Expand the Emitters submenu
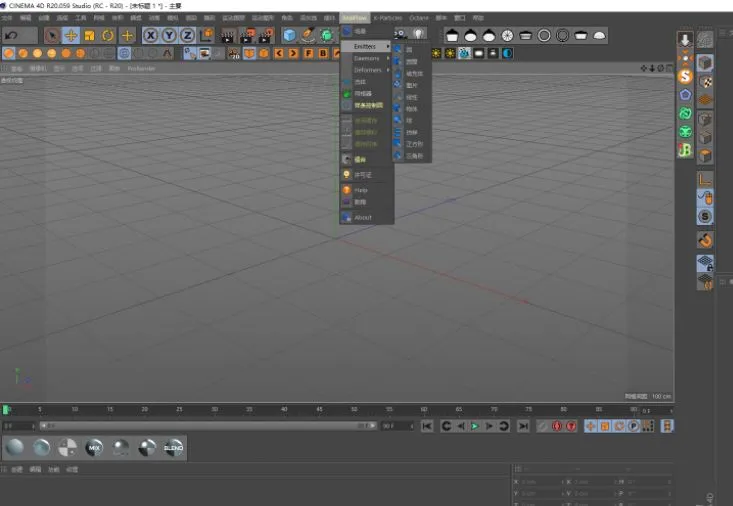The image size is (733, 506). tap(366, 46)
